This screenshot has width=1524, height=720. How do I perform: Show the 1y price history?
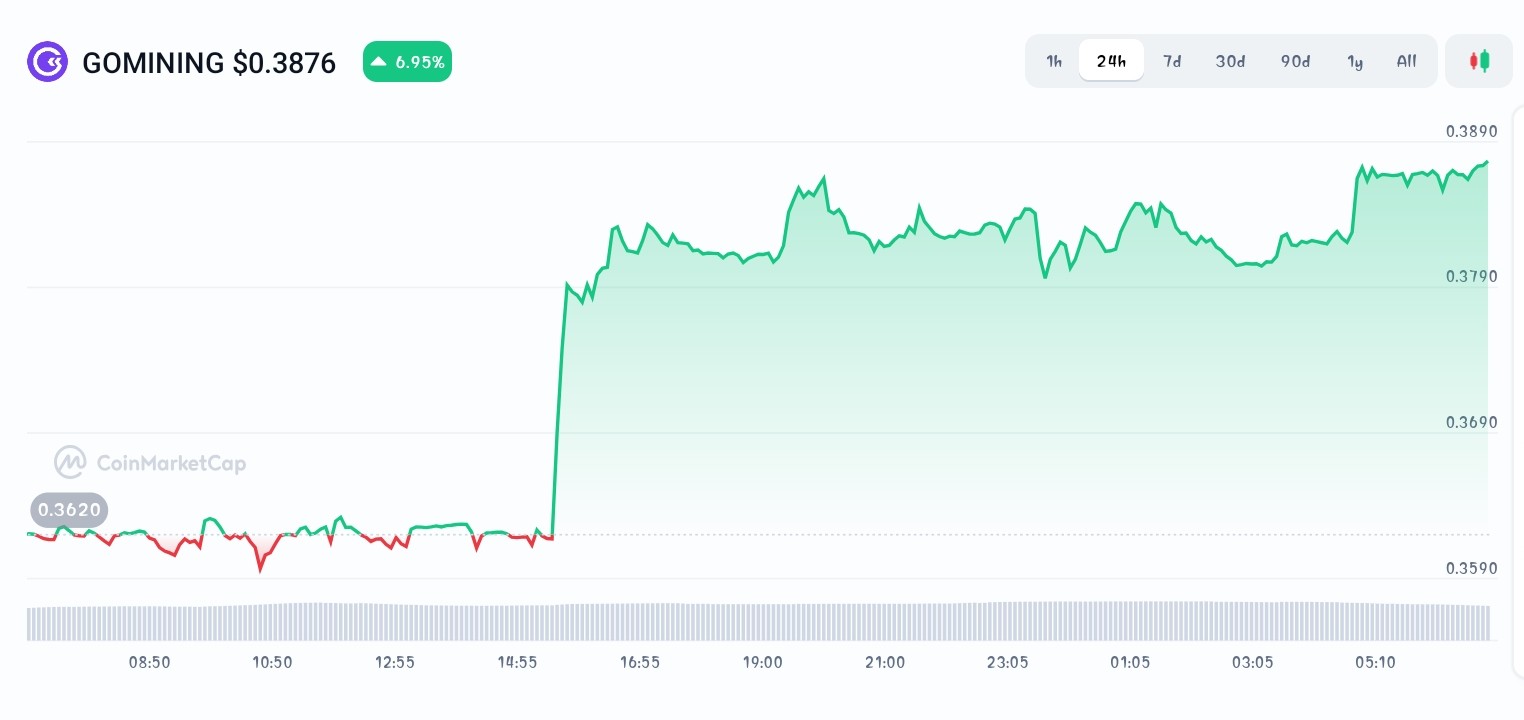[1355, 61]
